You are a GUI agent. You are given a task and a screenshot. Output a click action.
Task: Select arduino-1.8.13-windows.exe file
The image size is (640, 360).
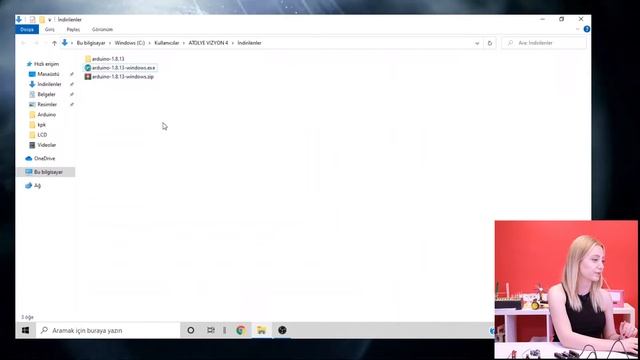point(120,68)
